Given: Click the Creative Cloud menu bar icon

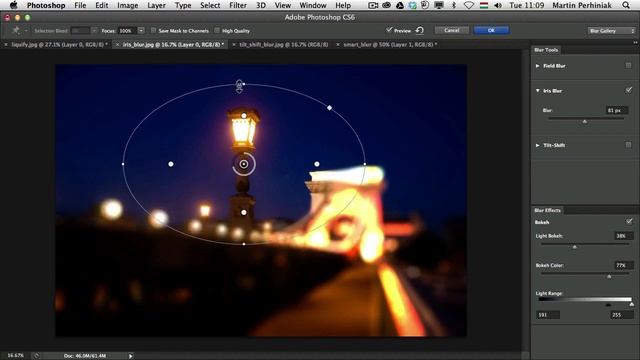Looking at the screenshot, I should [386, 5].
